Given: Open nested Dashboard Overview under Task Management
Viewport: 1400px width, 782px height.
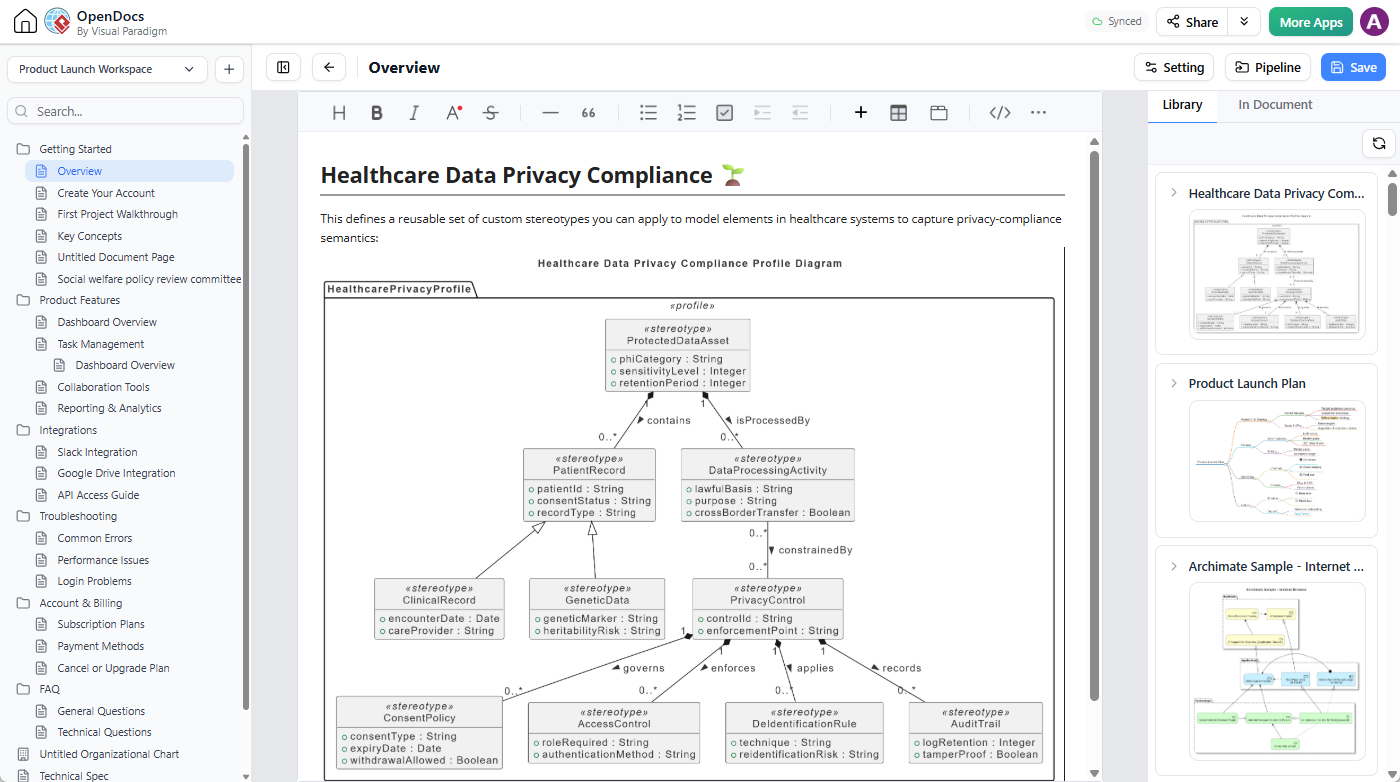Looking at the screenshot, I should tap(125, 365).
